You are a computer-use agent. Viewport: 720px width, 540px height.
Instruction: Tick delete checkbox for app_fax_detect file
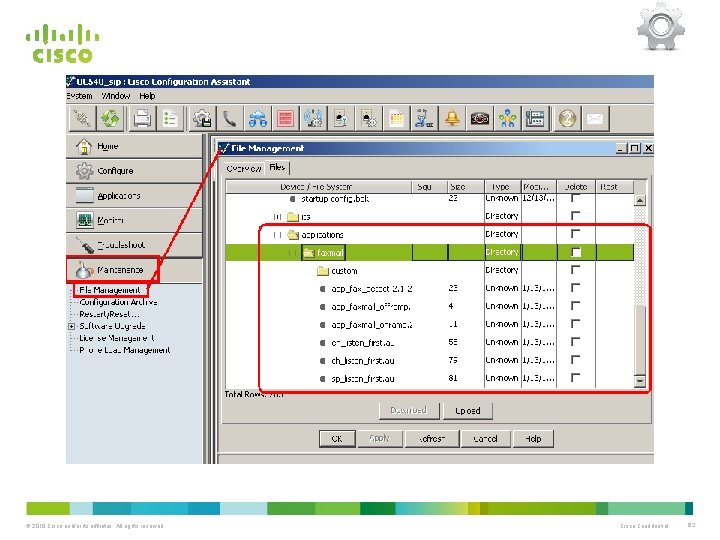[x=575, y=288]
